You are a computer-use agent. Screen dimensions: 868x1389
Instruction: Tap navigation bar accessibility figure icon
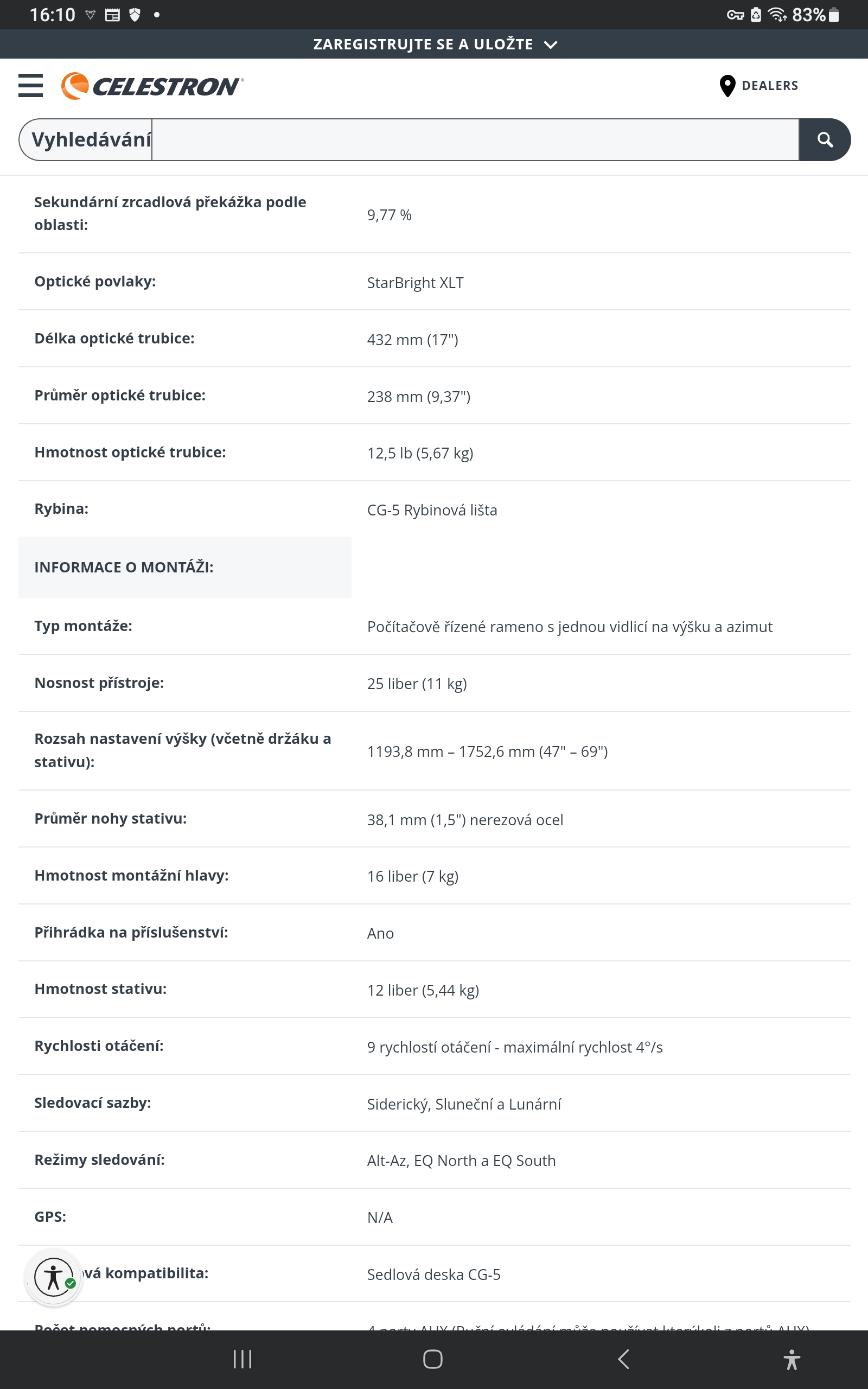pyautogui.click(x=792, y=1359)
